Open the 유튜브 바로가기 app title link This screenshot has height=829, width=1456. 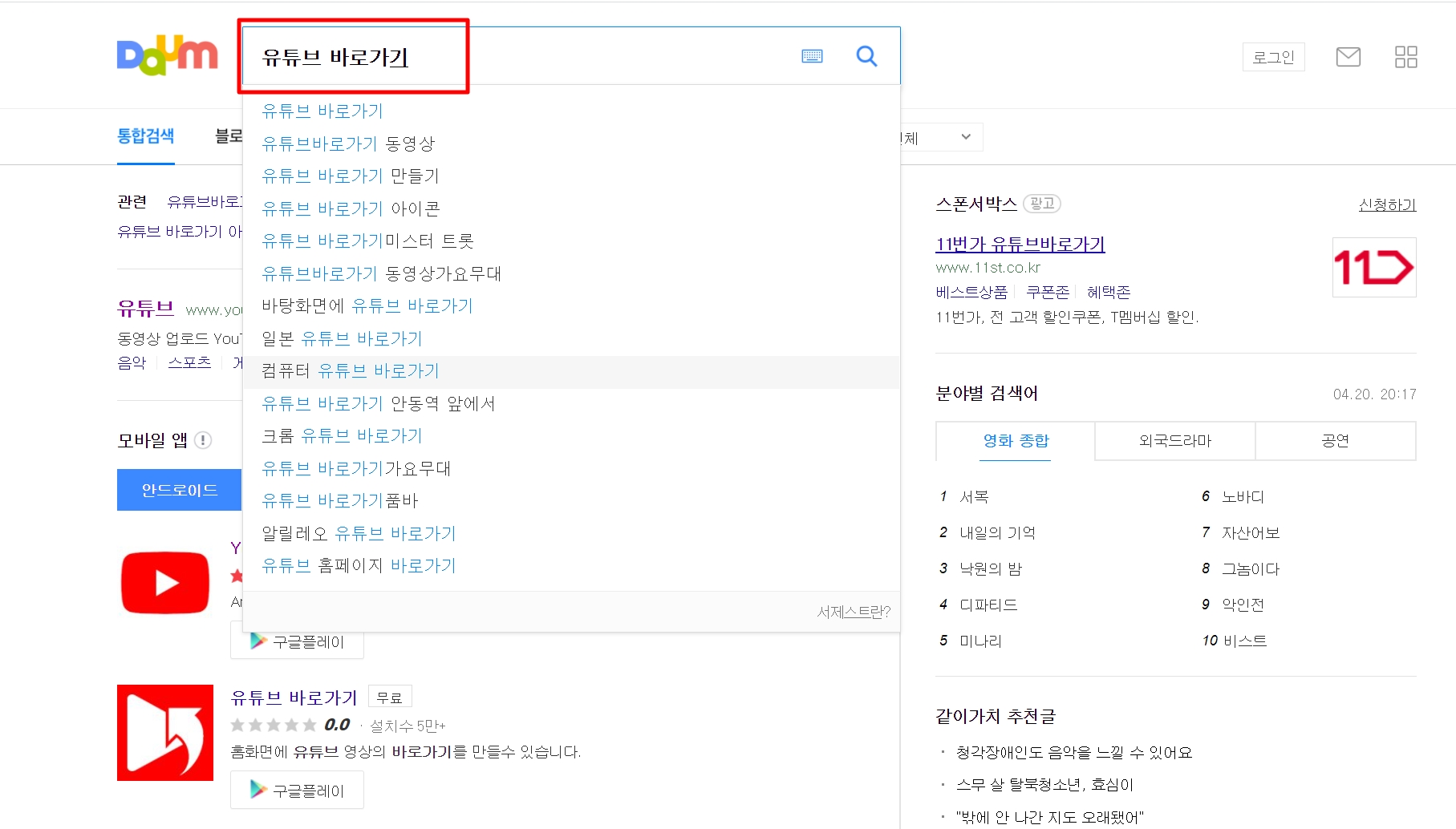(294, 698)
